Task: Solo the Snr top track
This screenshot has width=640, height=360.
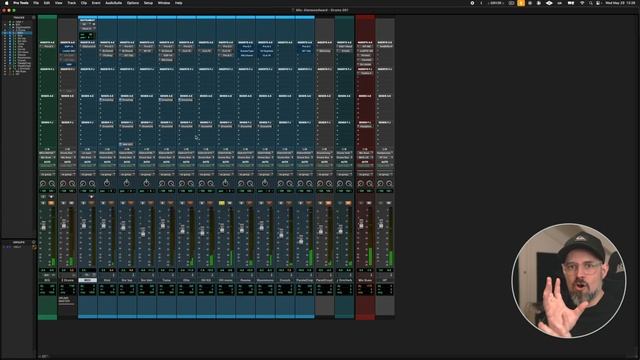Action: [122, 203]
